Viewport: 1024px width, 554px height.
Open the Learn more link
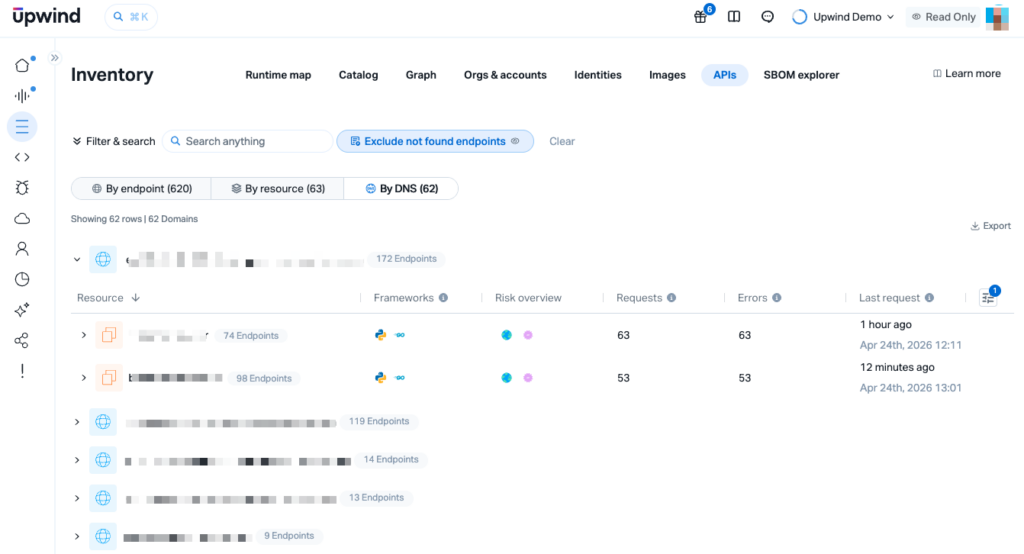[x=966, y=74]
